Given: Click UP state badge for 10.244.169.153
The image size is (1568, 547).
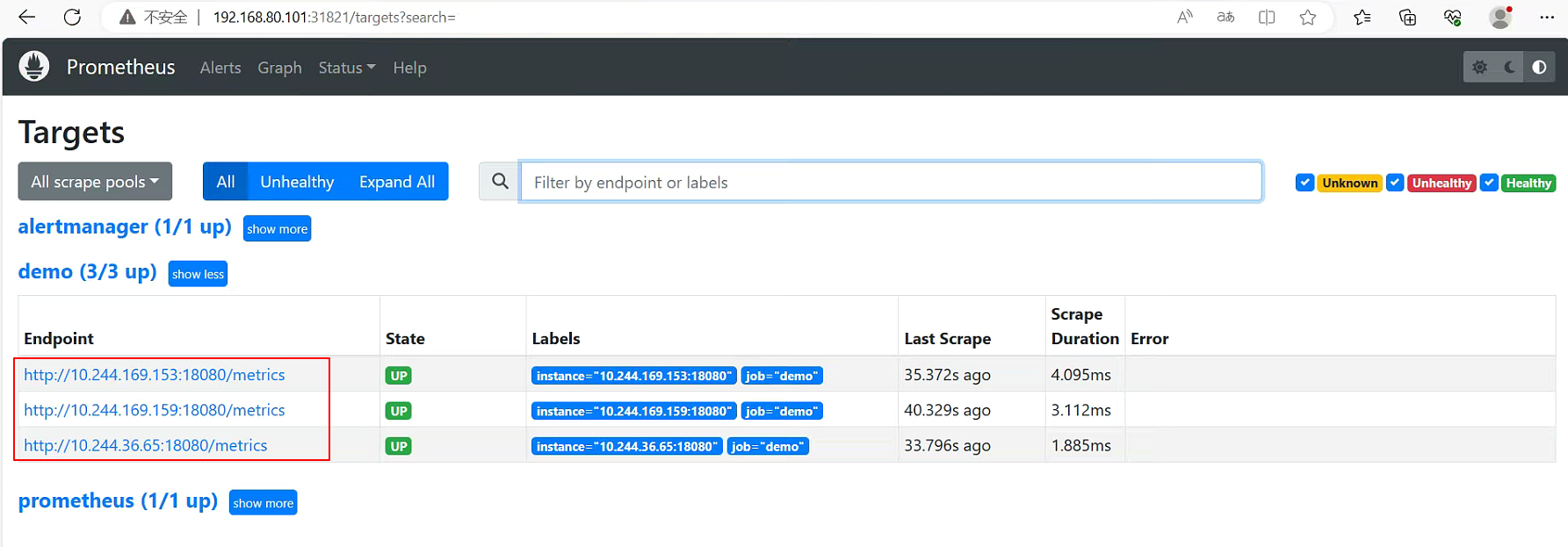Looking at the screenshot, I should point(399,376).
